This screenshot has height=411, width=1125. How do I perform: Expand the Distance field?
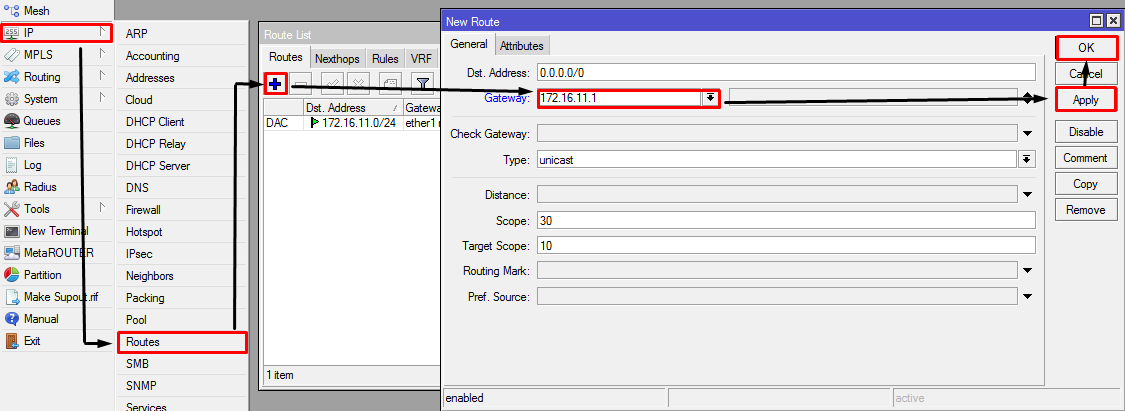tap(1027, 194)
